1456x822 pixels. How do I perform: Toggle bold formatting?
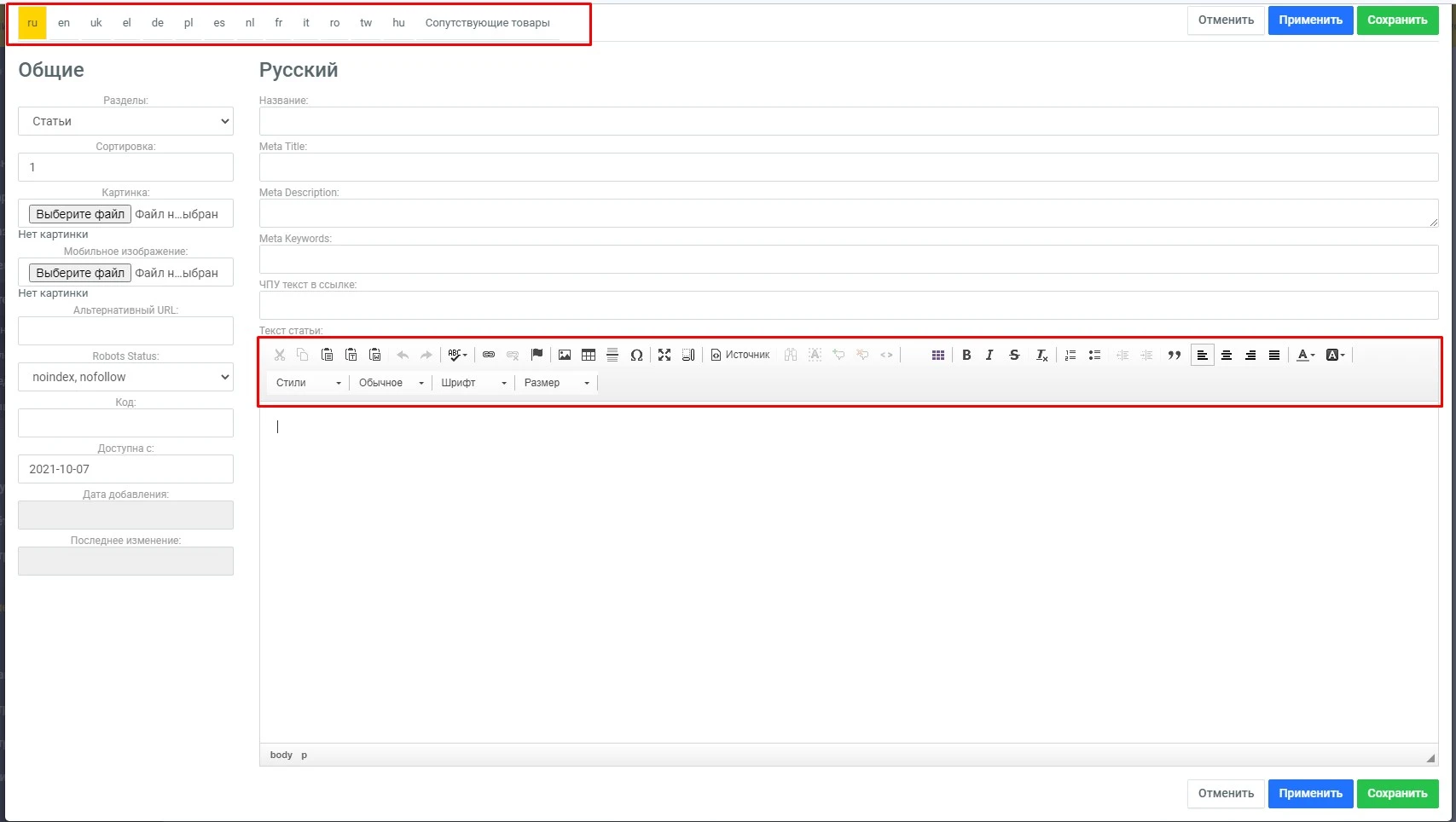pyautogui.click(x=966, y=355)
